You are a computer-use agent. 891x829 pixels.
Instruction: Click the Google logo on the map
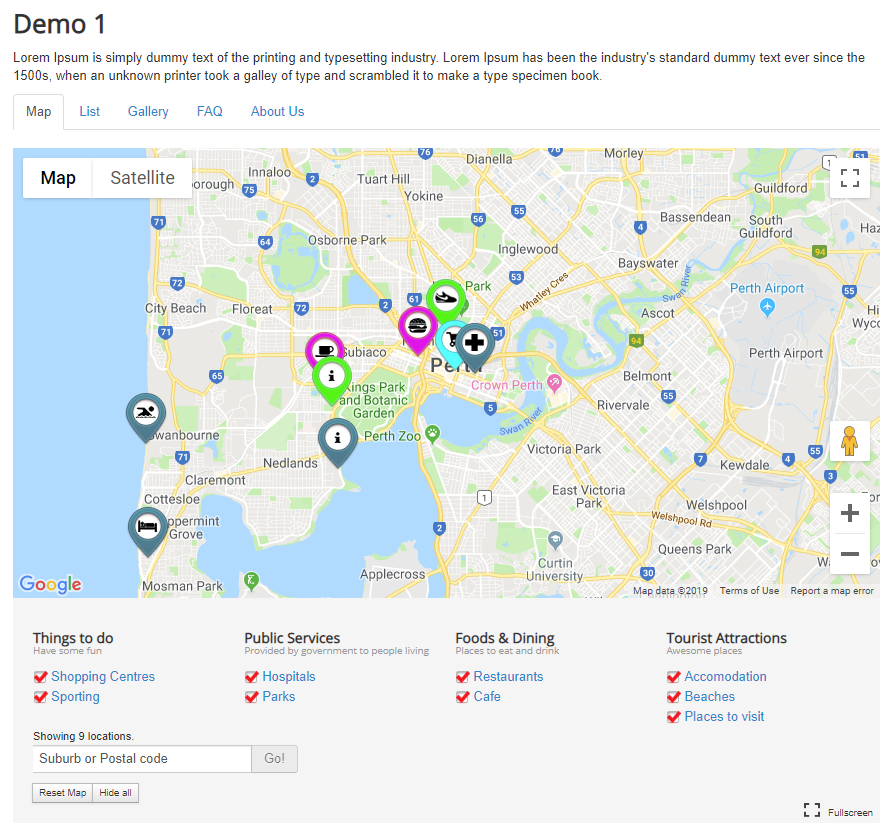click(50, 584)
